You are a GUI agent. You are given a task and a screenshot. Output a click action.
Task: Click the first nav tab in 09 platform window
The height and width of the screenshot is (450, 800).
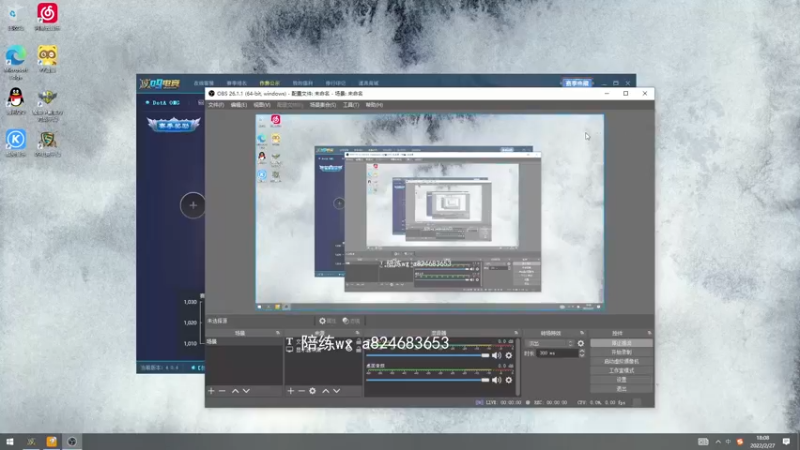(204, 83)
